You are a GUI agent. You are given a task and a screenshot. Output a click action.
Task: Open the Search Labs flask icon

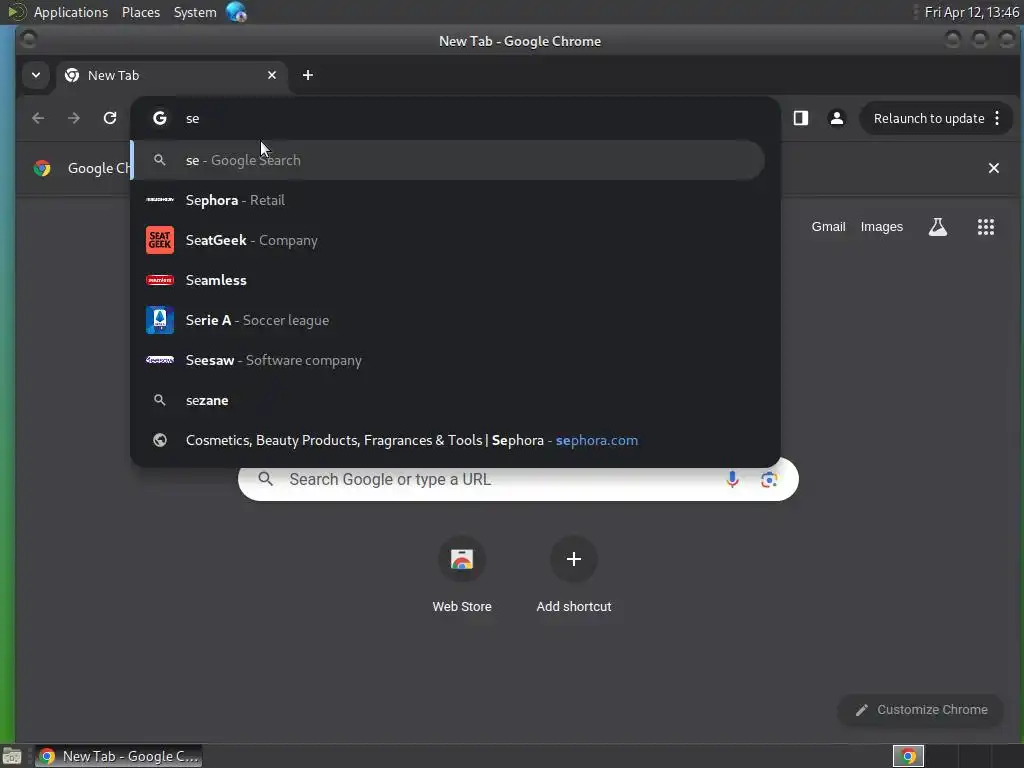click(x=938, y=227)
